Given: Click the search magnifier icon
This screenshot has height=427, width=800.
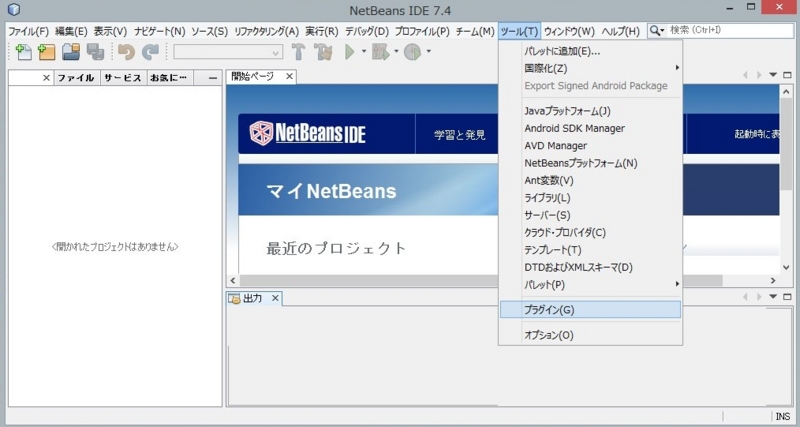Looking at the screenshot, I should tap(655, 31).
